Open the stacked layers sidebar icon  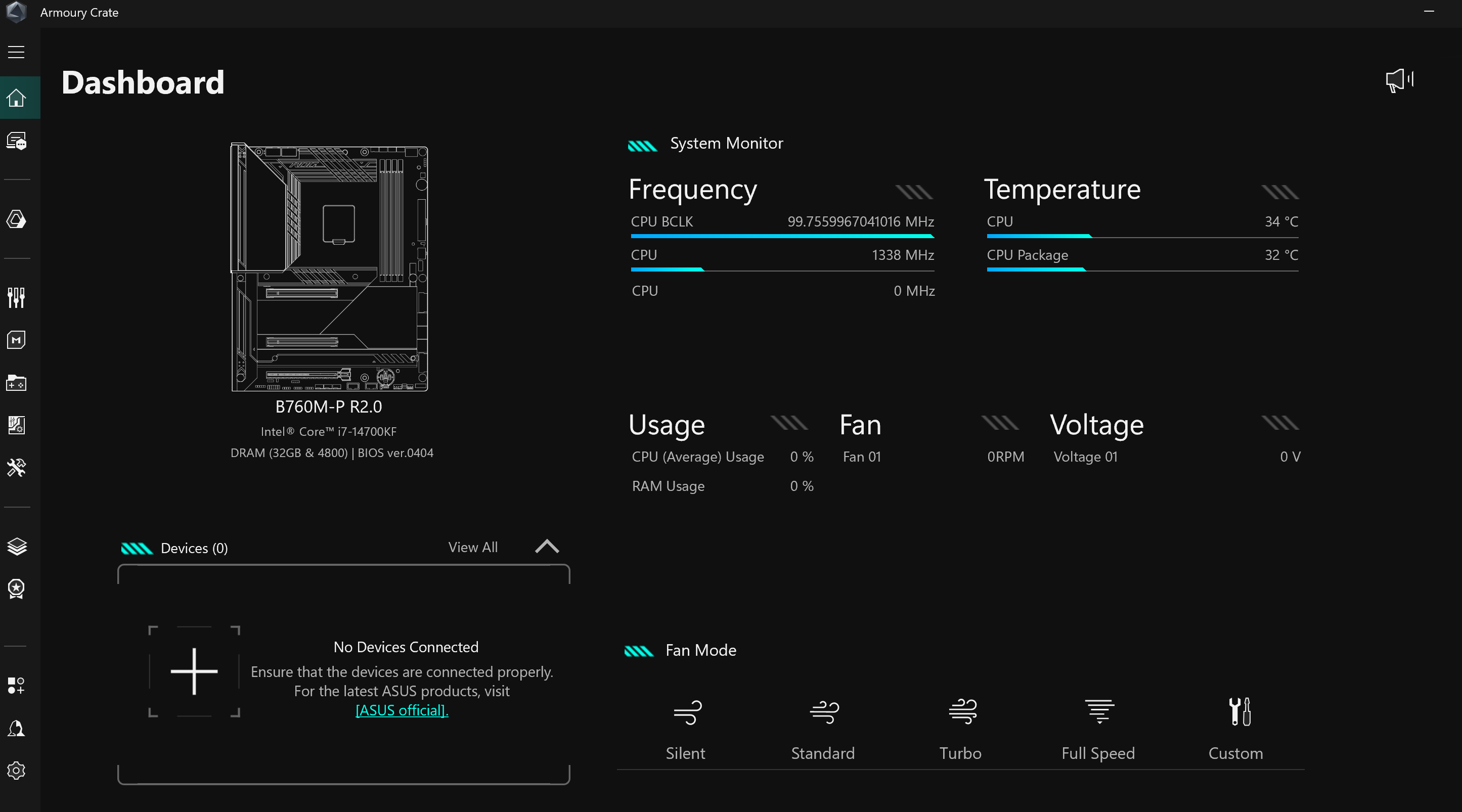click(16, 547)
